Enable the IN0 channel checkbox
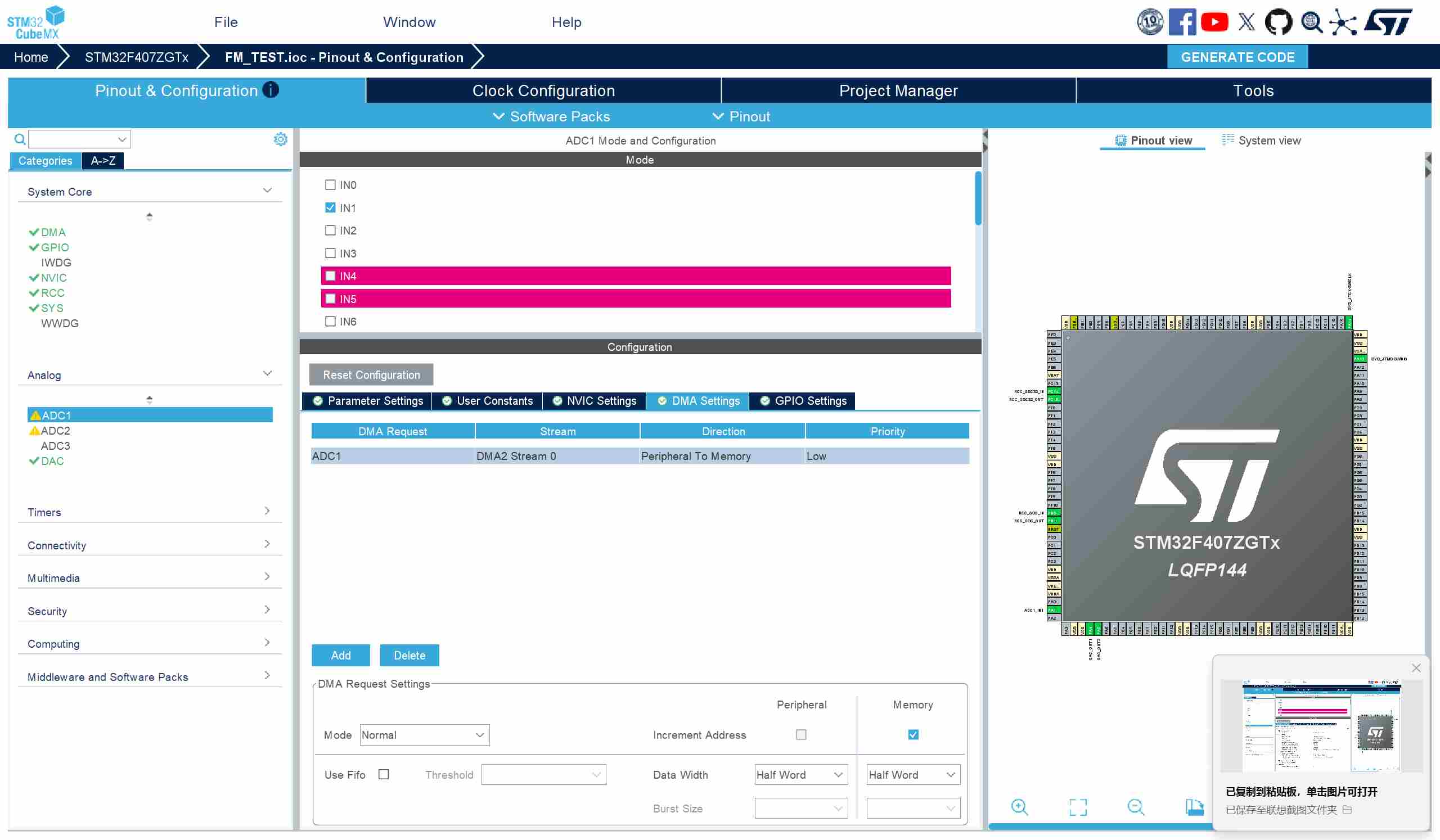This screenshot has height=840, width=1440. click(x=330, y=184)
